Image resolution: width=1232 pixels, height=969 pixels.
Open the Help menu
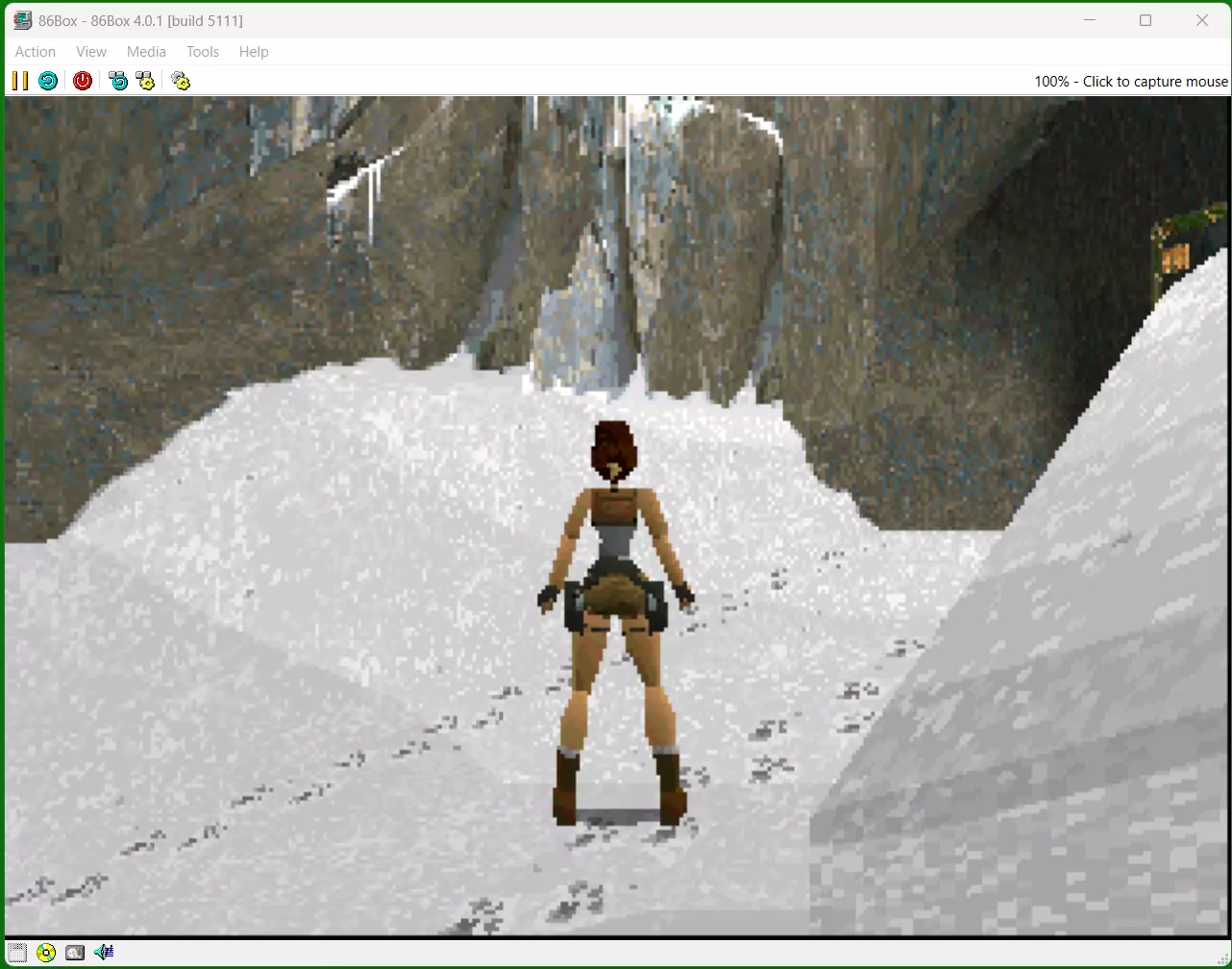(254, 52)
